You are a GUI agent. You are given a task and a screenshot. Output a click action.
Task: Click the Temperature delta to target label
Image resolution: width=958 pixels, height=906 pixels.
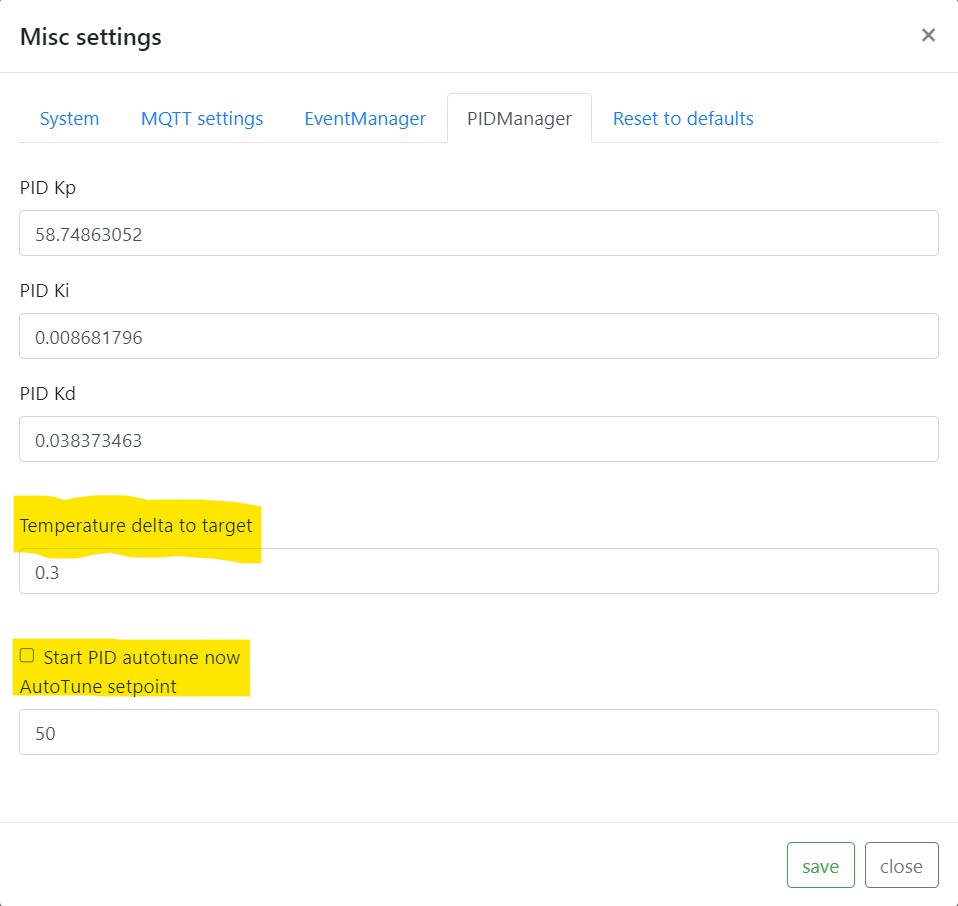tap(136, 526)
